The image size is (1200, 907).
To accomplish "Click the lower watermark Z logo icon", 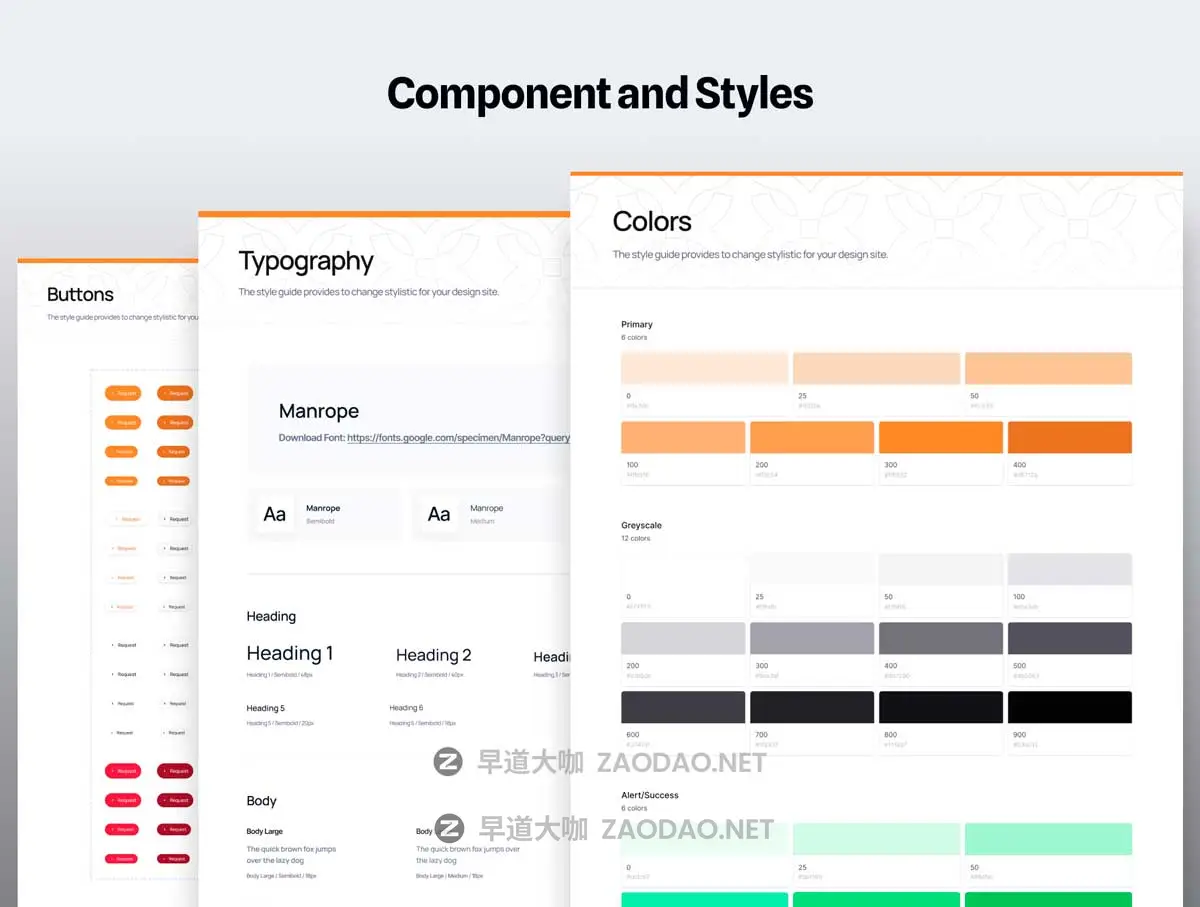I will 450,829.
